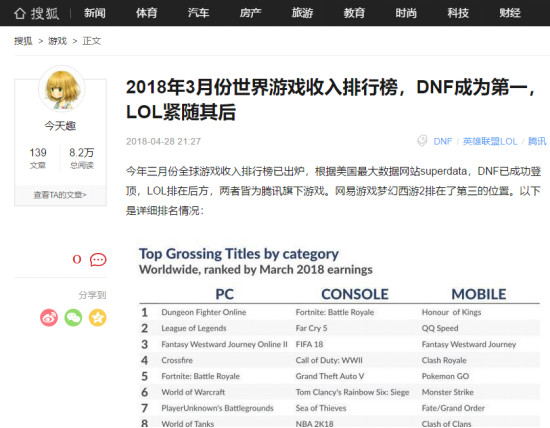The image size is (550, 428).
Task: Click QQ Speed entry
Action: (440, 328)
